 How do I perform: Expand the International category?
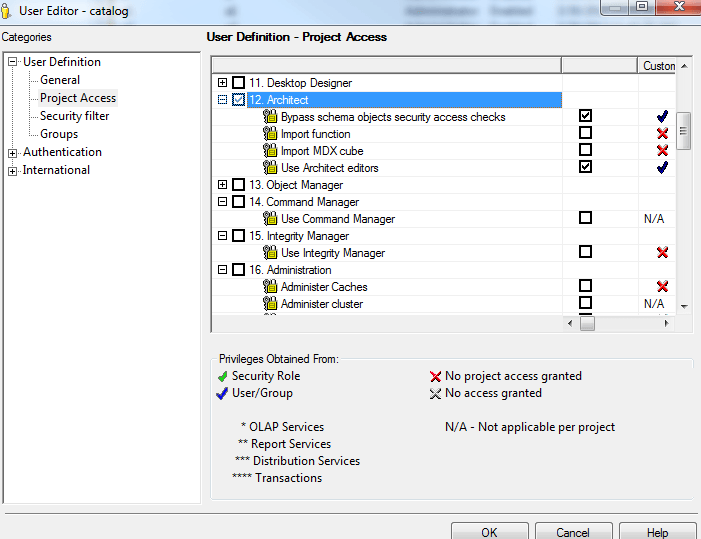coord(13,171)
